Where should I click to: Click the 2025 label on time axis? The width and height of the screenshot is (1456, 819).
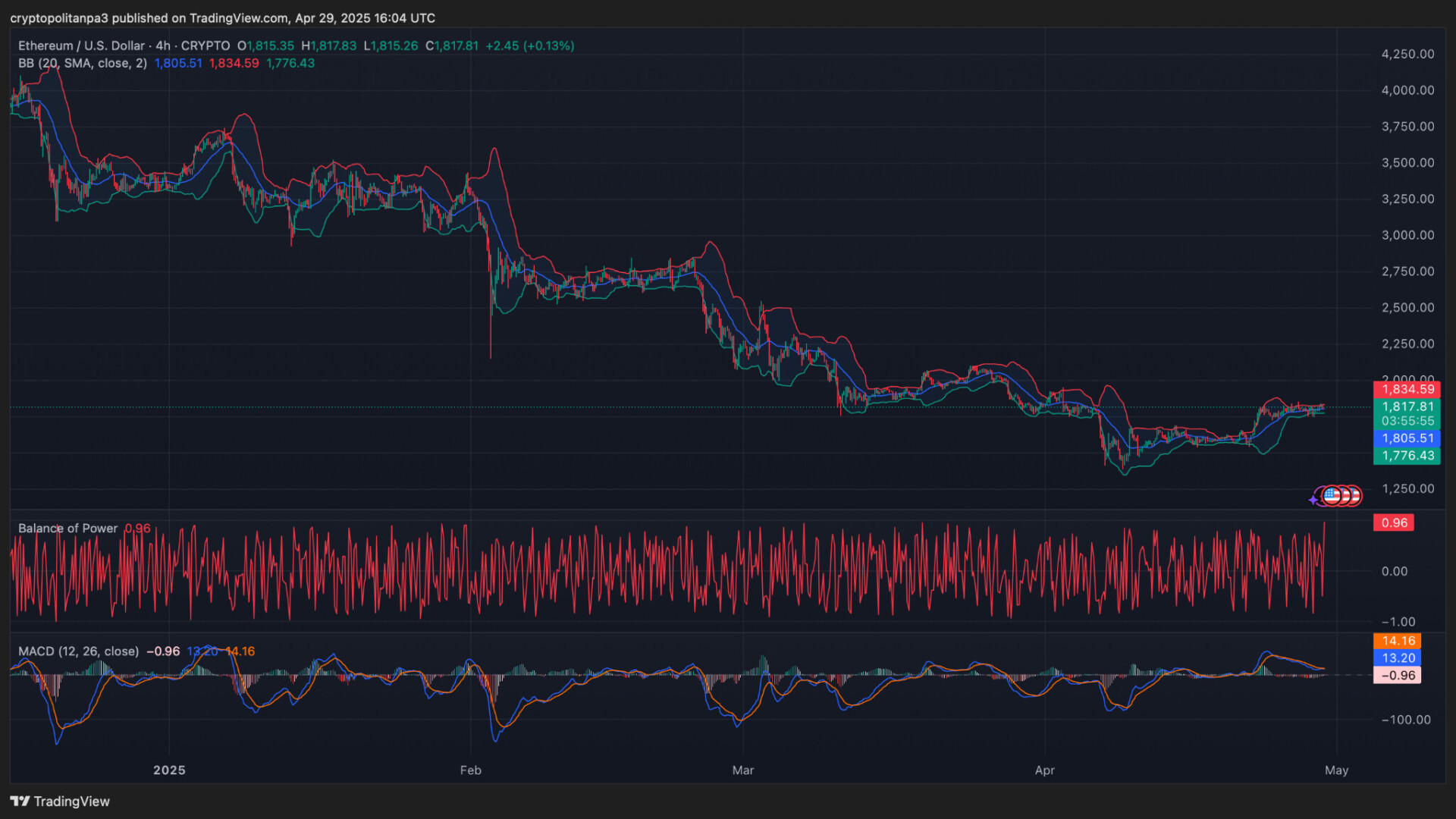169,770
